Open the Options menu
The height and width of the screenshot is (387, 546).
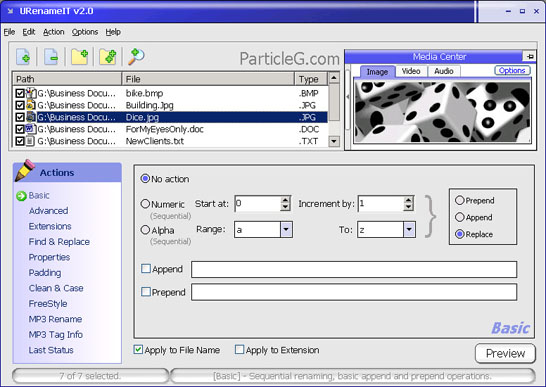85,32
